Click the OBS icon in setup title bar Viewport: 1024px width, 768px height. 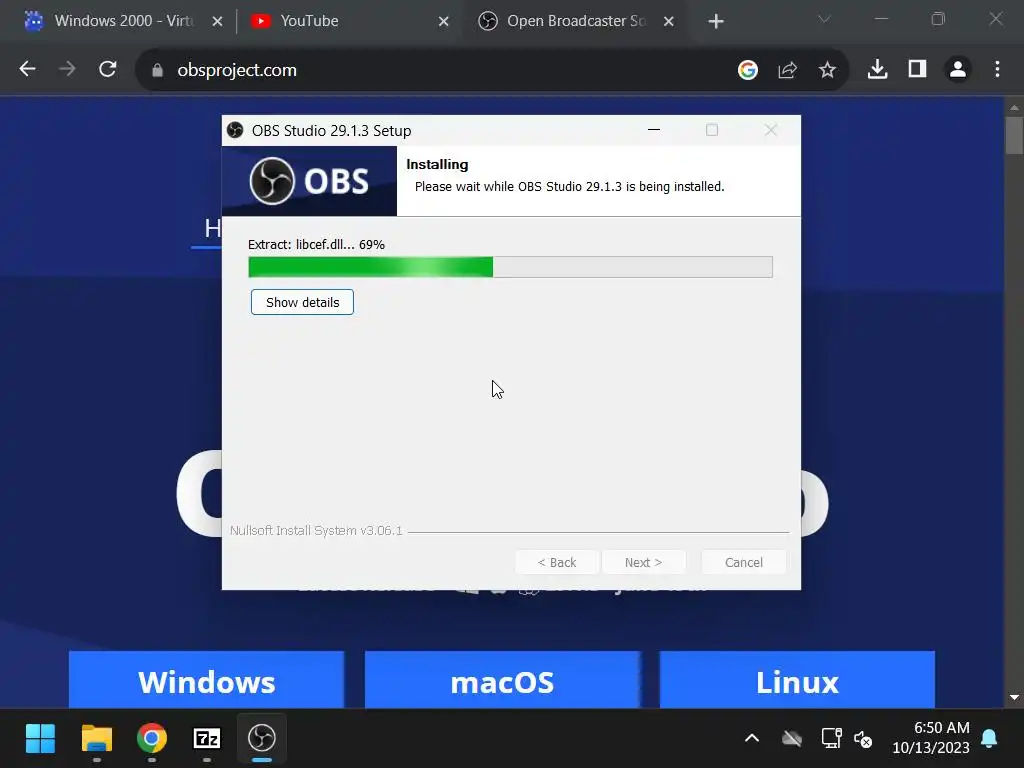235,131
